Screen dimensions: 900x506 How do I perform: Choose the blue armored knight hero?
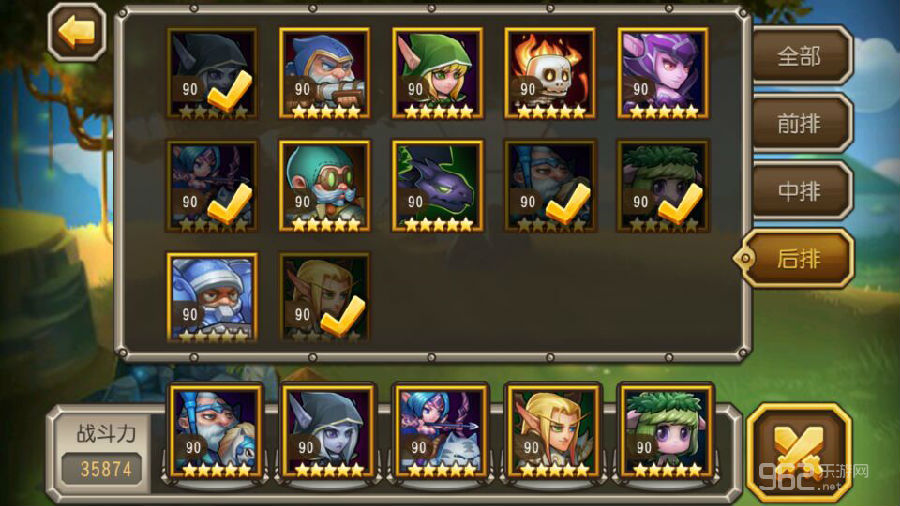(212, 298)
